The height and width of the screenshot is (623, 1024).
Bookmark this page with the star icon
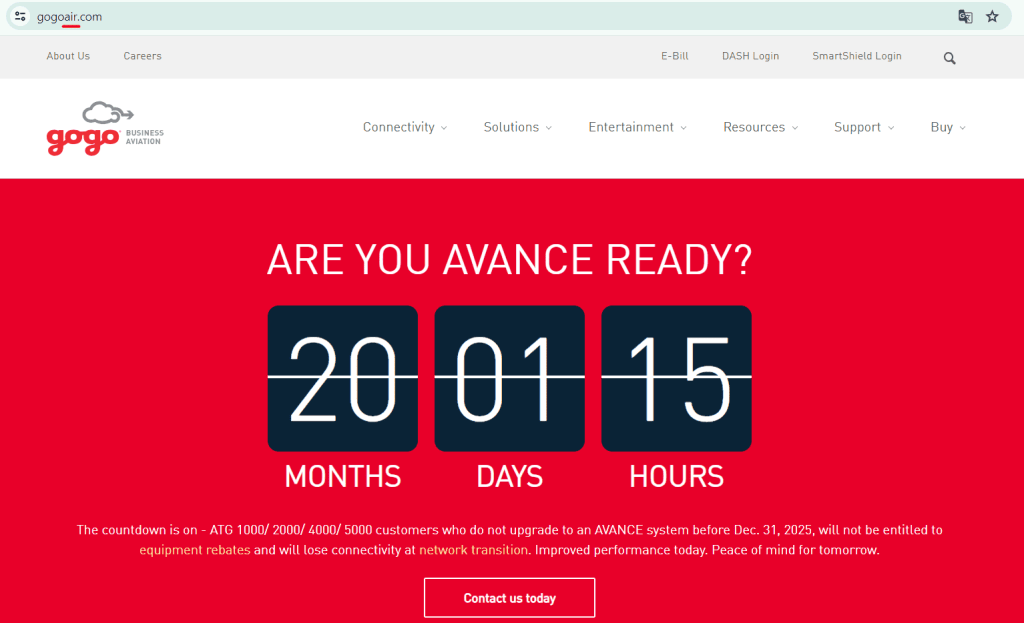tap(992, 17)
